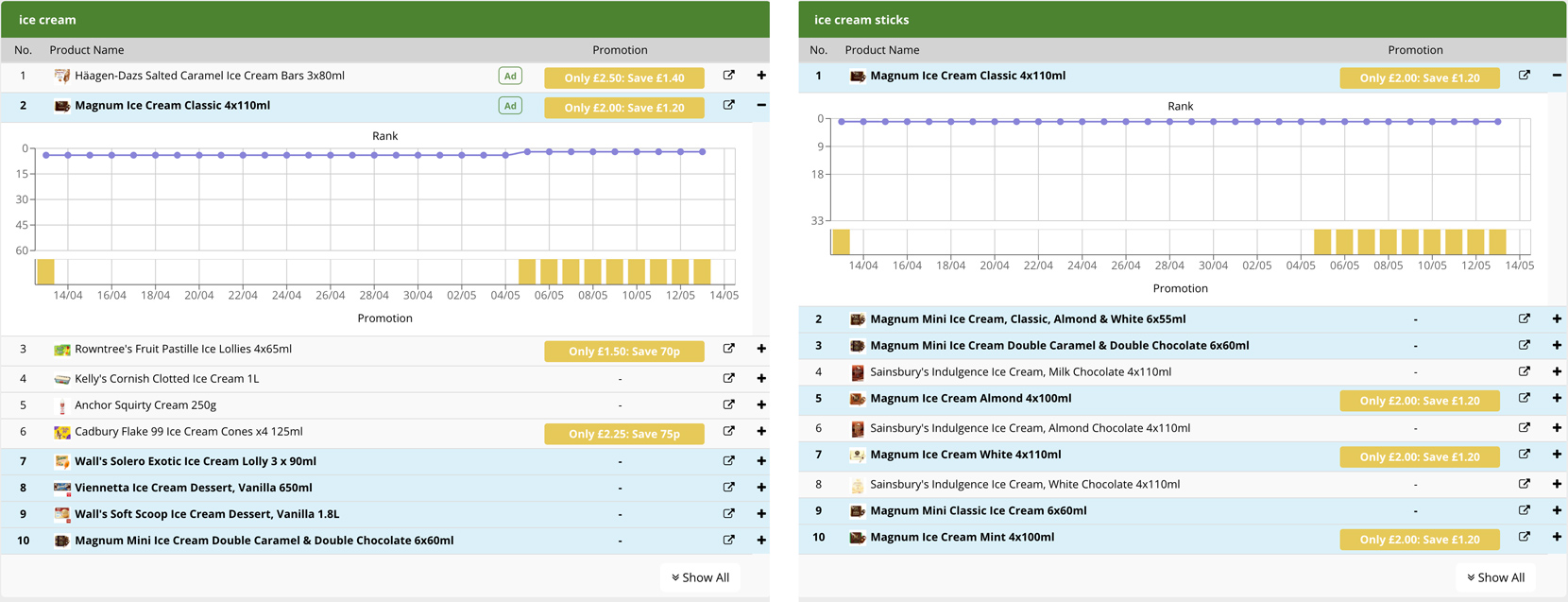Expand the Viennetta Vanilla 650ml row
This screenshot has height=602, width=1568.
(x=761, y=488)
